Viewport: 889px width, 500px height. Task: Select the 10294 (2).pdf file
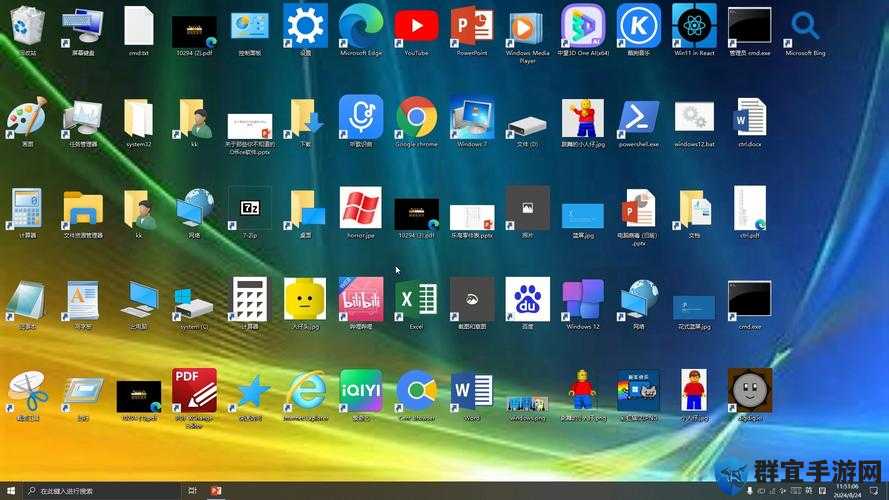coord(194,32)
